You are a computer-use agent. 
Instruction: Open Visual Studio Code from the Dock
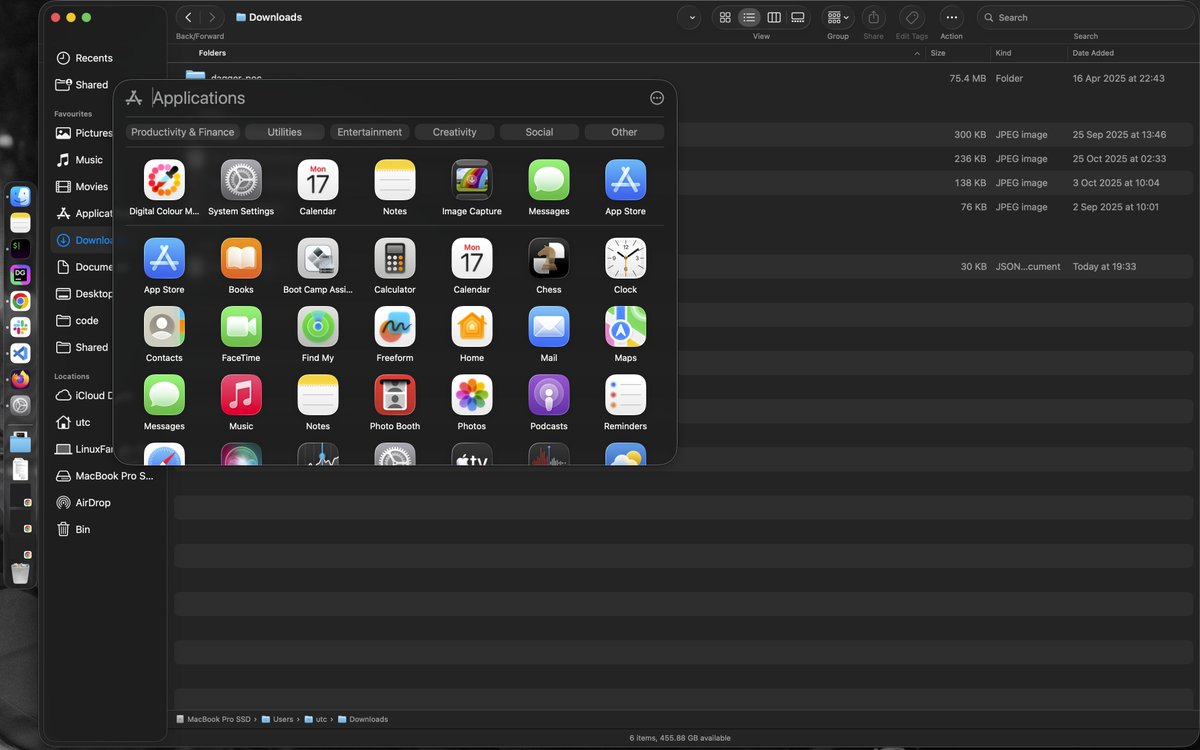(x=20, y=353)
